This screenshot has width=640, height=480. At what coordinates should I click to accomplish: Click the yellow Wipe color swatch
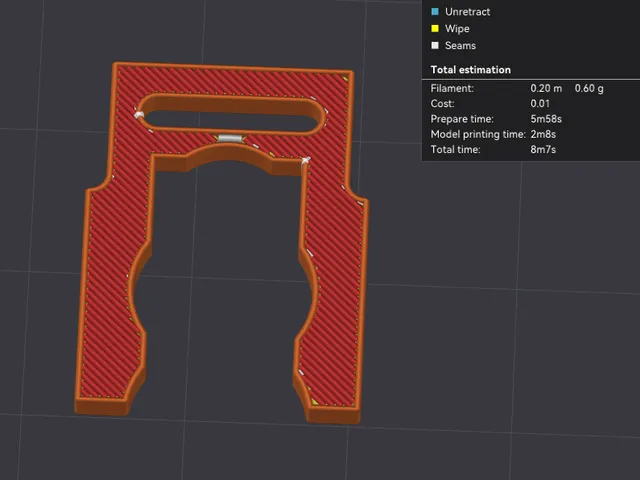click(x=435, y=29)
